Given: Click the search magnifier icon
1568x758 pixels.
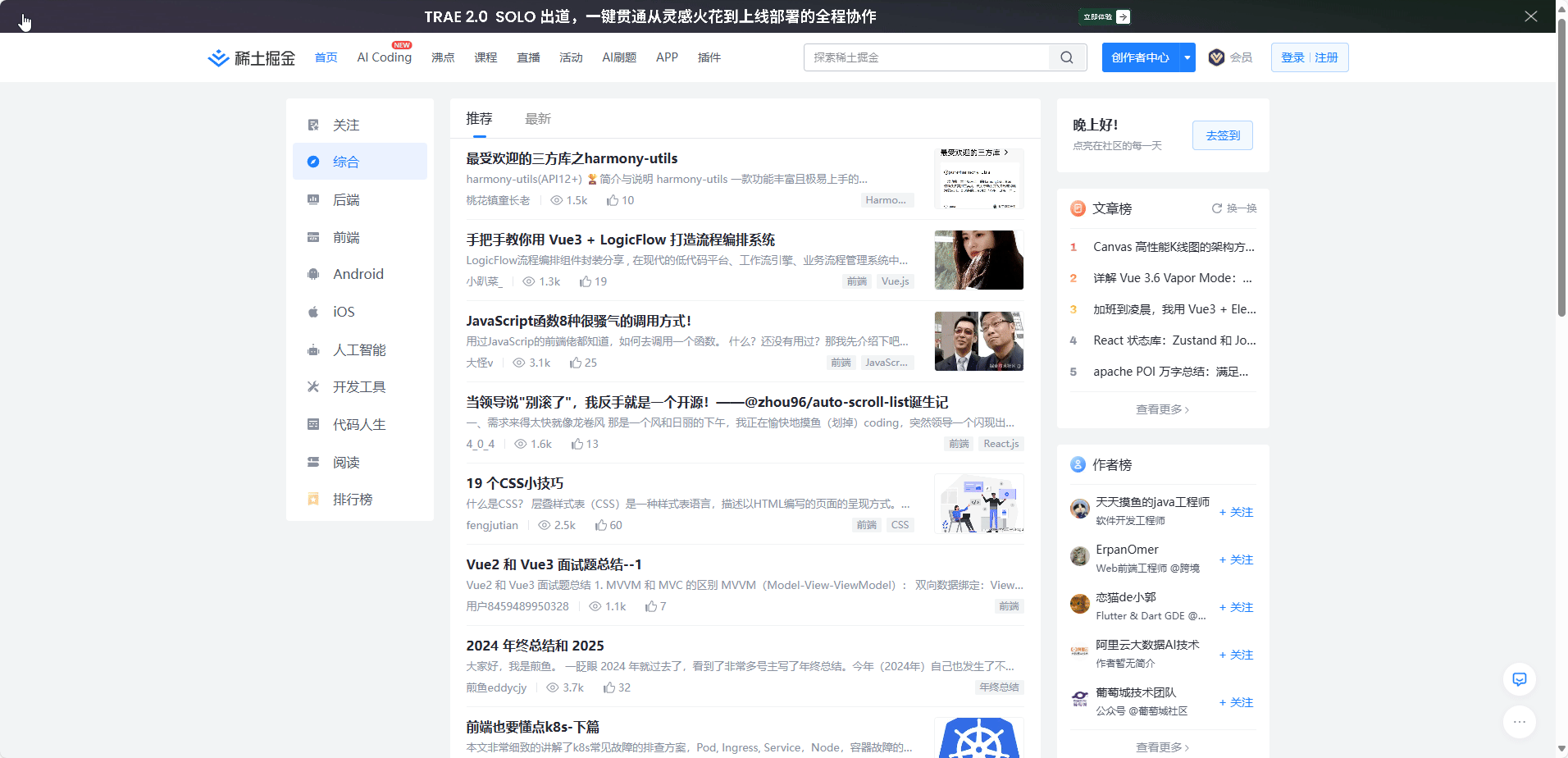Looking at the screenshot, I should click(1067, 57).
